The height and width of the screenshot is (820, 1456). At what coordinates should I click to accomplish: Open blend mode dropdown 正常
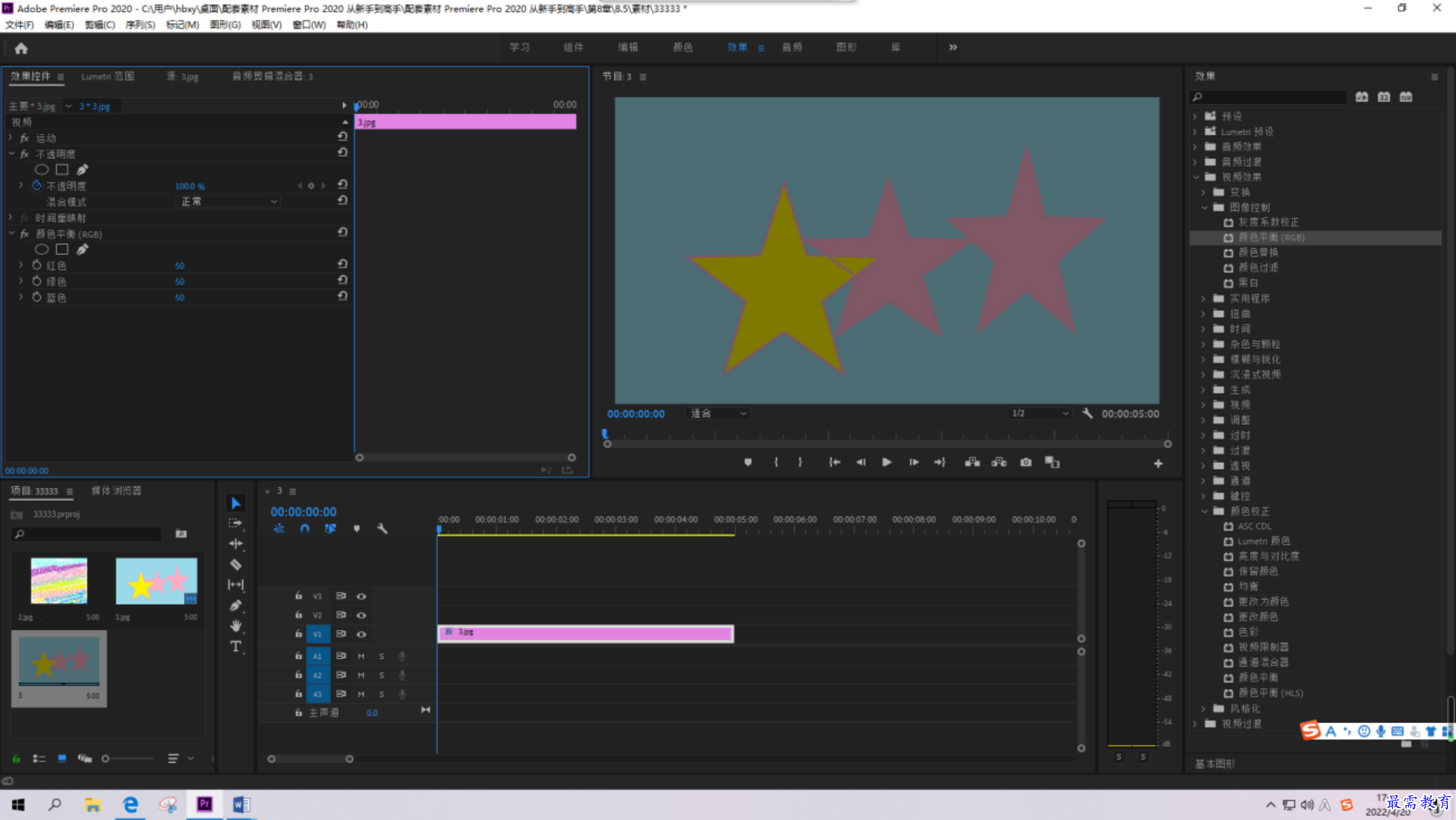pyautogui.click(x=228, y=202)
